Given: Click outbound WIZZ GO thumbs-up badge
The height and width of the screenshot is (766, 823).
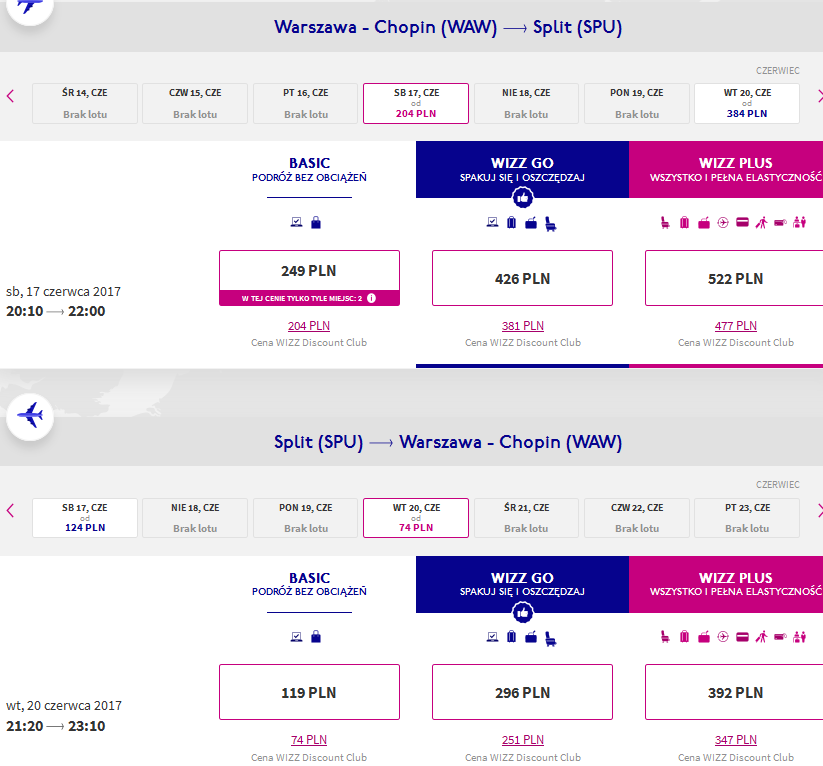Looking at the screenshot, I should tap(523, 198).
